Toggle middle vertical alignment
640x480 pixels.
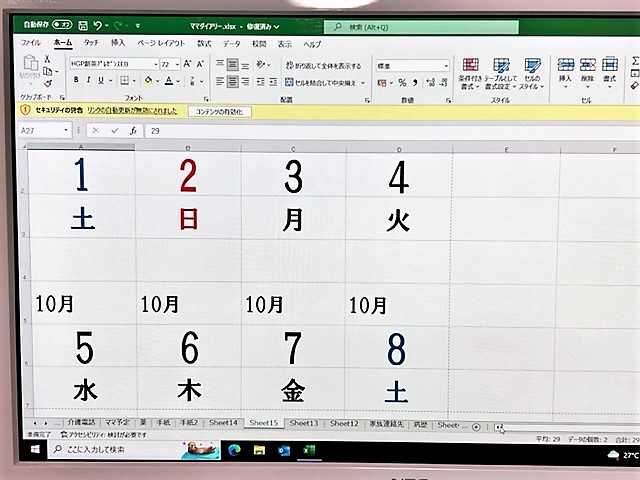coord(232,64)
